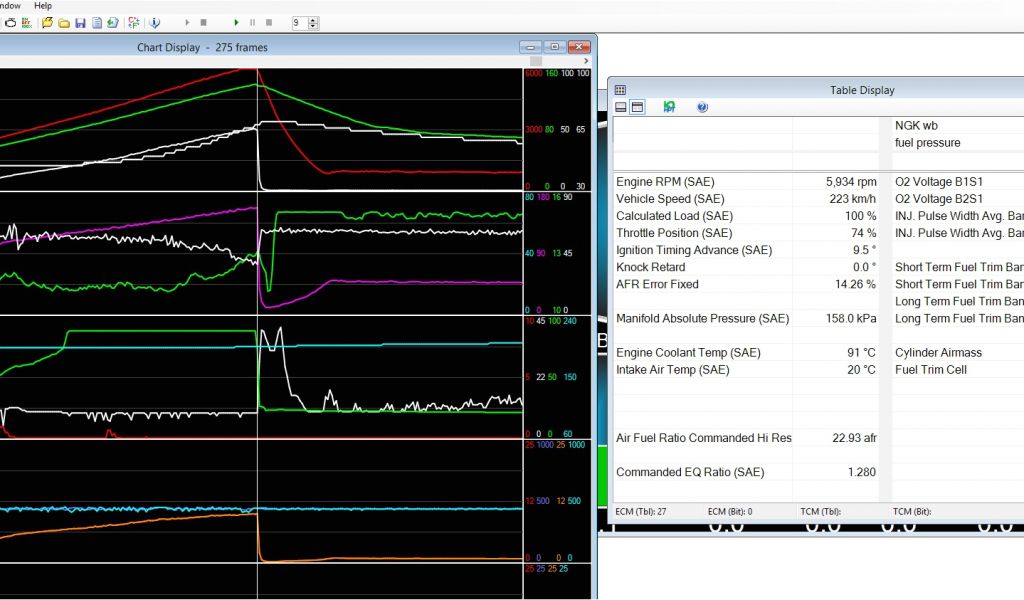This screenshot has width=1024, height=600.
Task: Click the document page icon in toolbar
Action: [x=97, y=22]
